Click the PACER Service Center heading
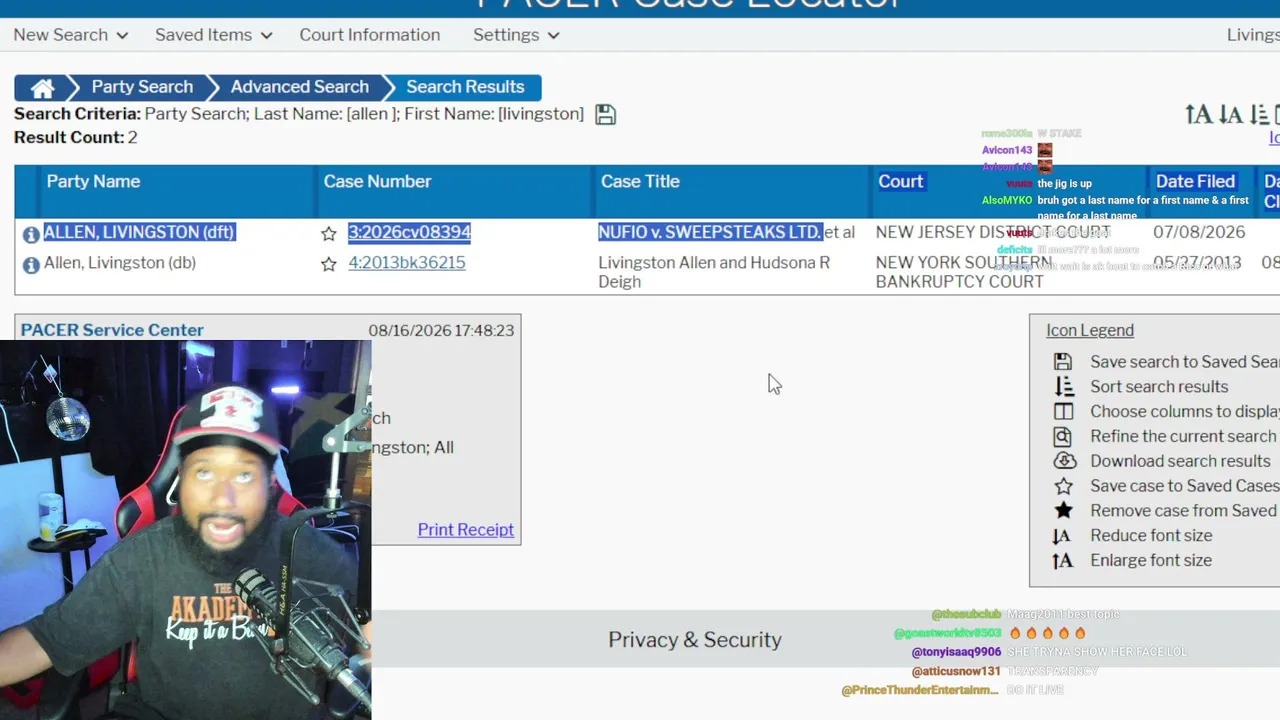This screenshot has height=720, width=1280. (112, 330)
